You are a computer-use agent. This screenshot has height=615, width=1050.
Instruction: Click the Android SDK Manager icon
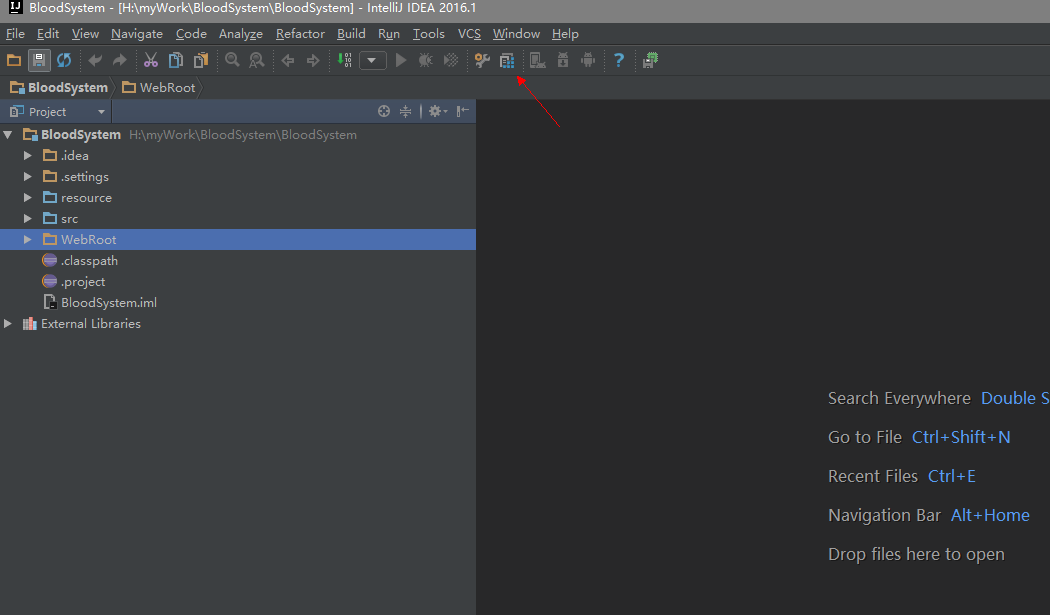pos(563,60)
